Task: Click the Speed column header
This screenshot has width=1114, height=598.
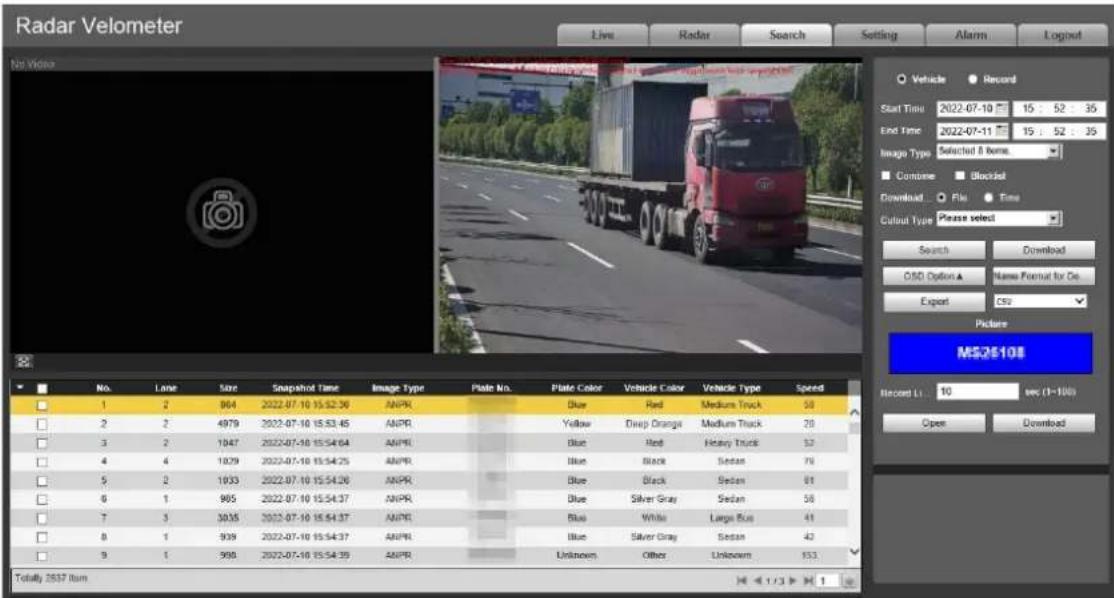Action: click(x=809, y=388)
